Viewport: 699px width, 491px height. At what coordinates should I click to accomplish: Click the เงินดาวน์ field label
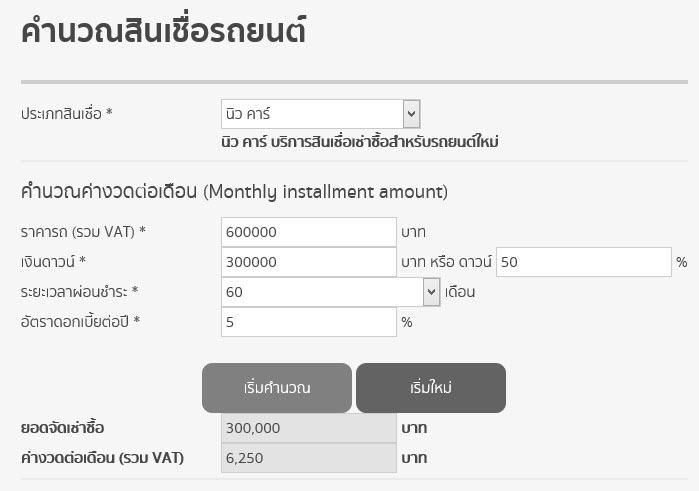[x=54, y=262]
